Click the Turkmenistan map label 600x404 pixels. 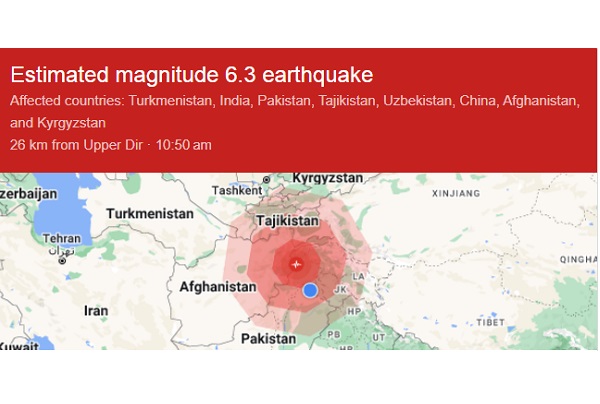pos(150,213)
